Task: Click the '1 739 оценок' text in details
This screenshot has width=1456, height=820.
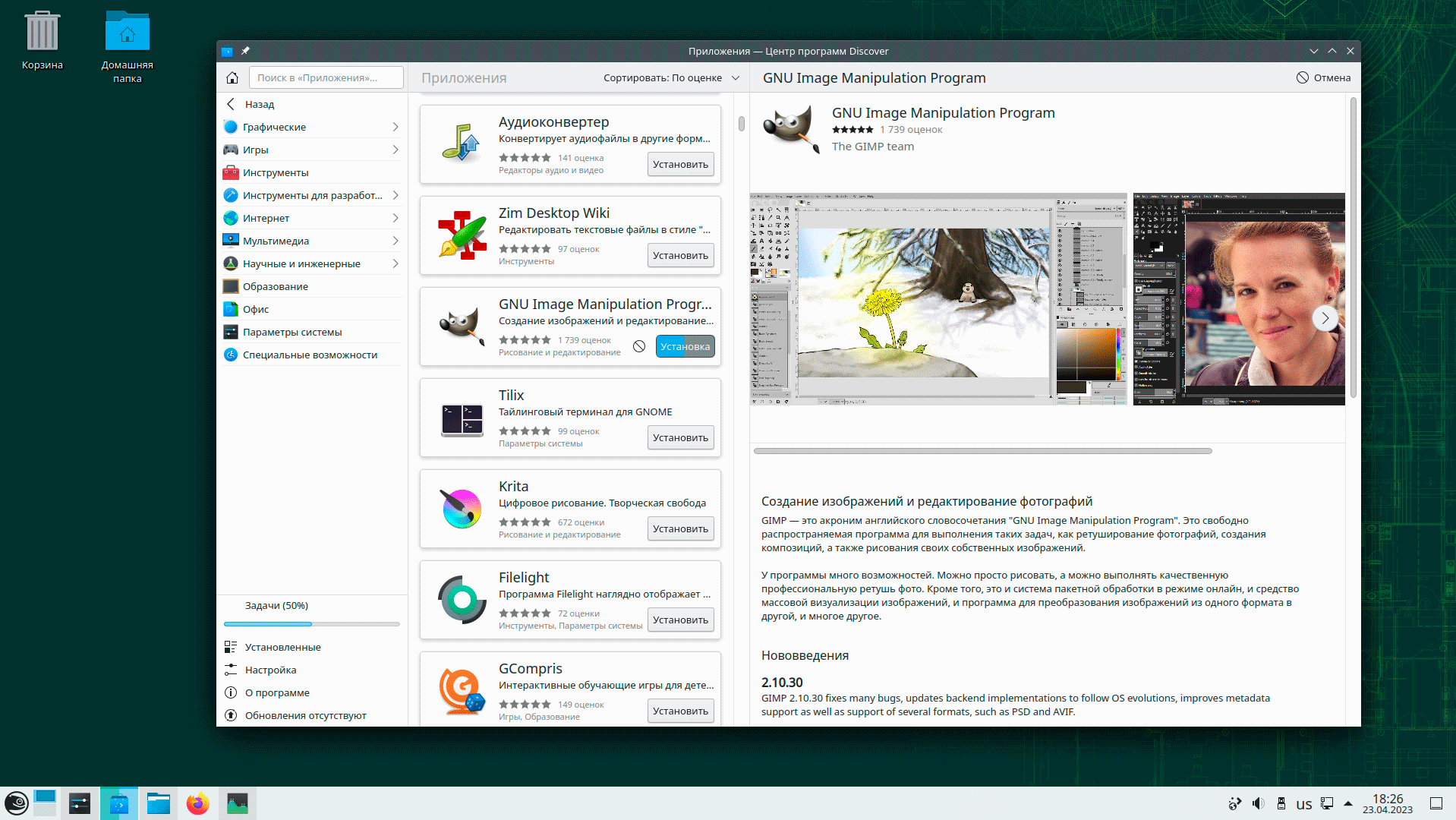Action: 911,130
